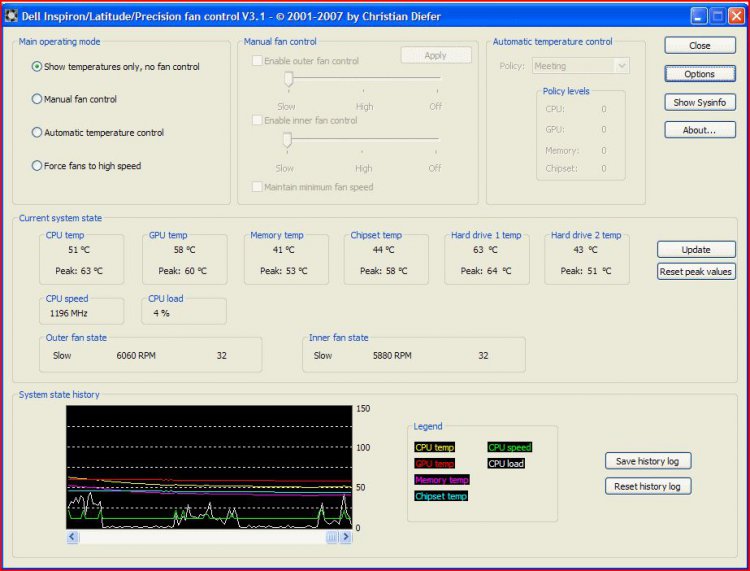This screenshot has width=750, height=571.
Task: Click Reset peak values button
Action: [696, 272]
